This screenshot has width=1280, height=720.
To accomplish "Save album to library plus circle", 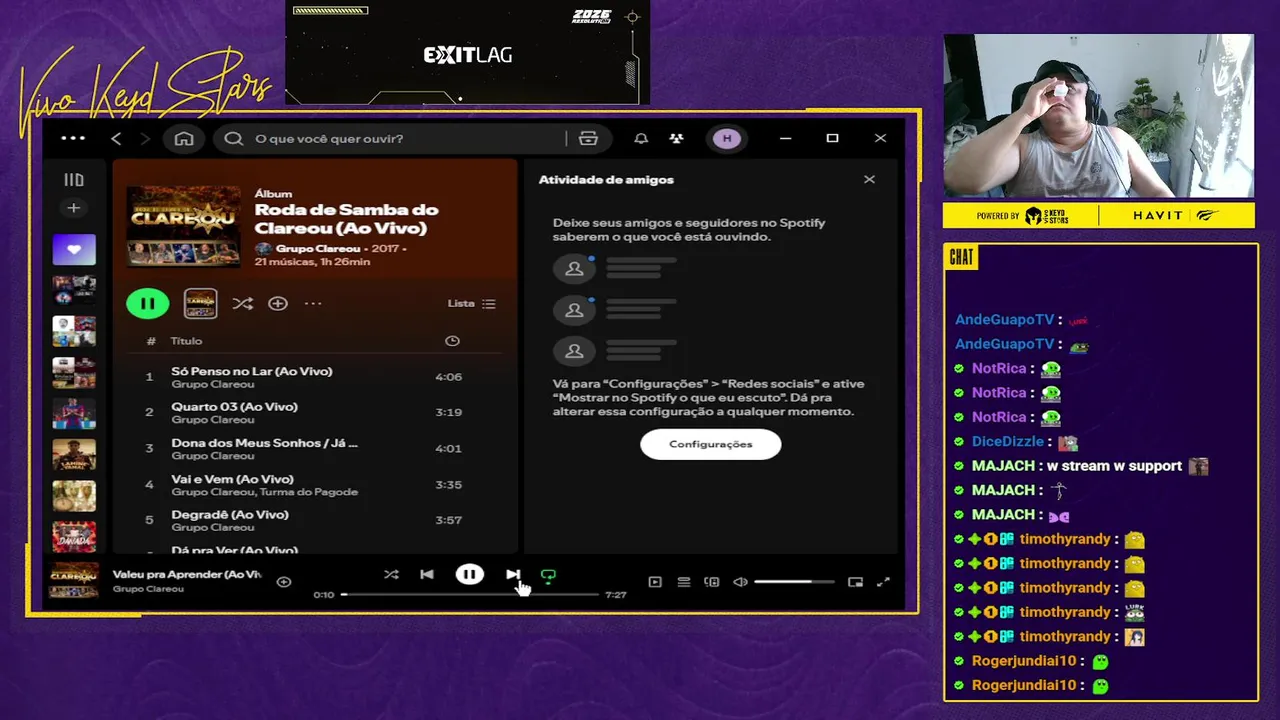I will [278, 303].
